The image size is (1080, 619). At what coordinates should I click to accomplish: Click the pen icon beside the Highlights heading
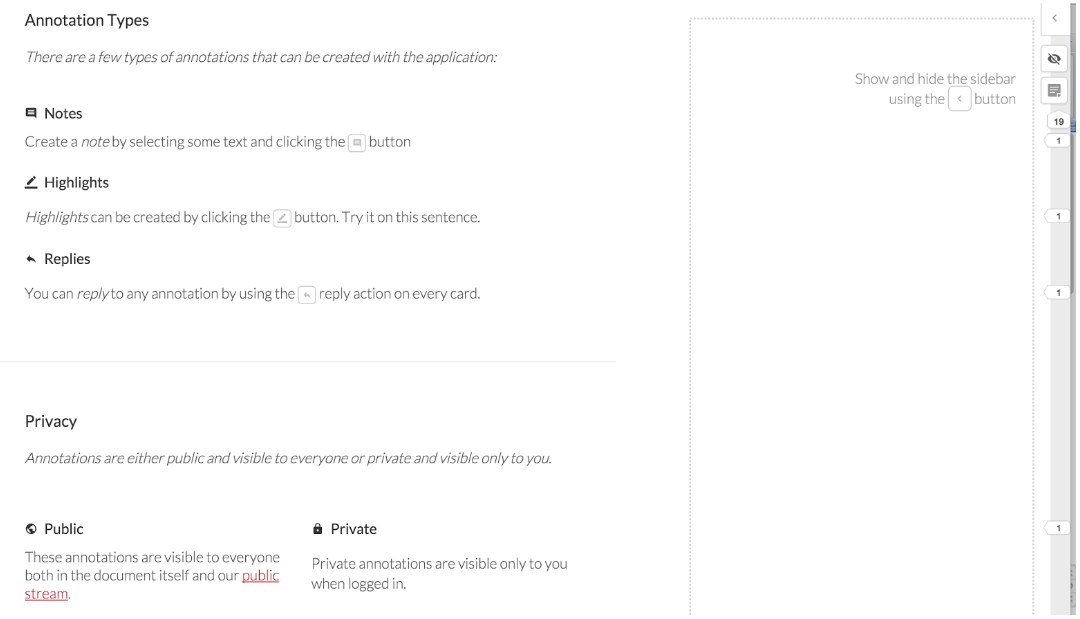click(31, 182)
